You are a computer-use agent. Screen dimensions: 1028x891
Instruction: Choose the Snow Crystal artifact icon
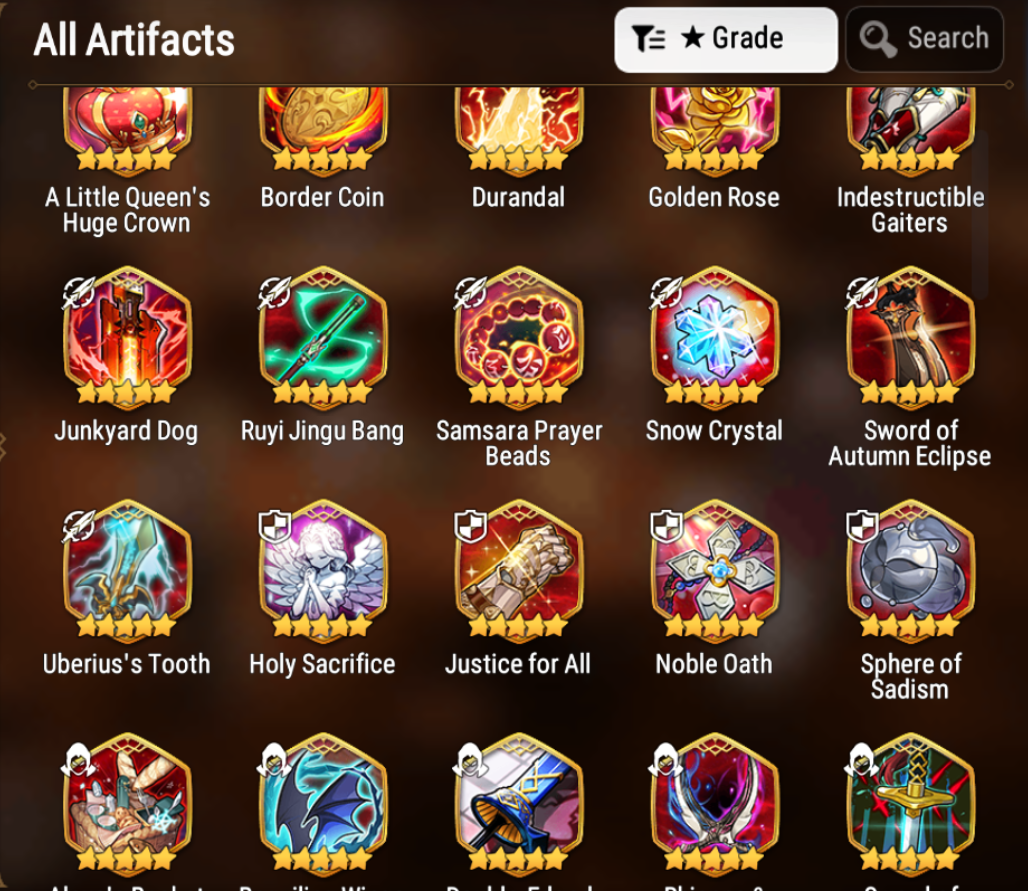point(715,336)
